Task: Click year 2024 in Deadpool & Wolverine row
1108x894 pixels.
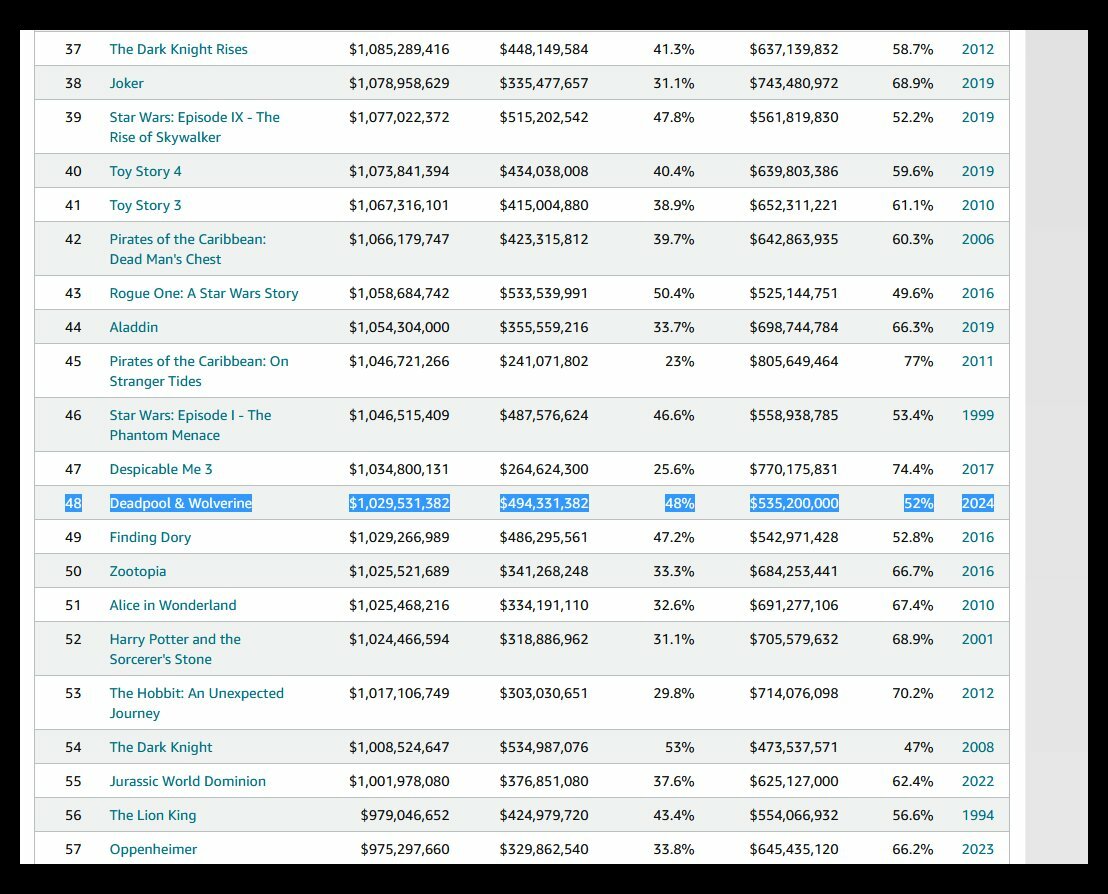Action: pyautogui.click(x=977, y=503)
